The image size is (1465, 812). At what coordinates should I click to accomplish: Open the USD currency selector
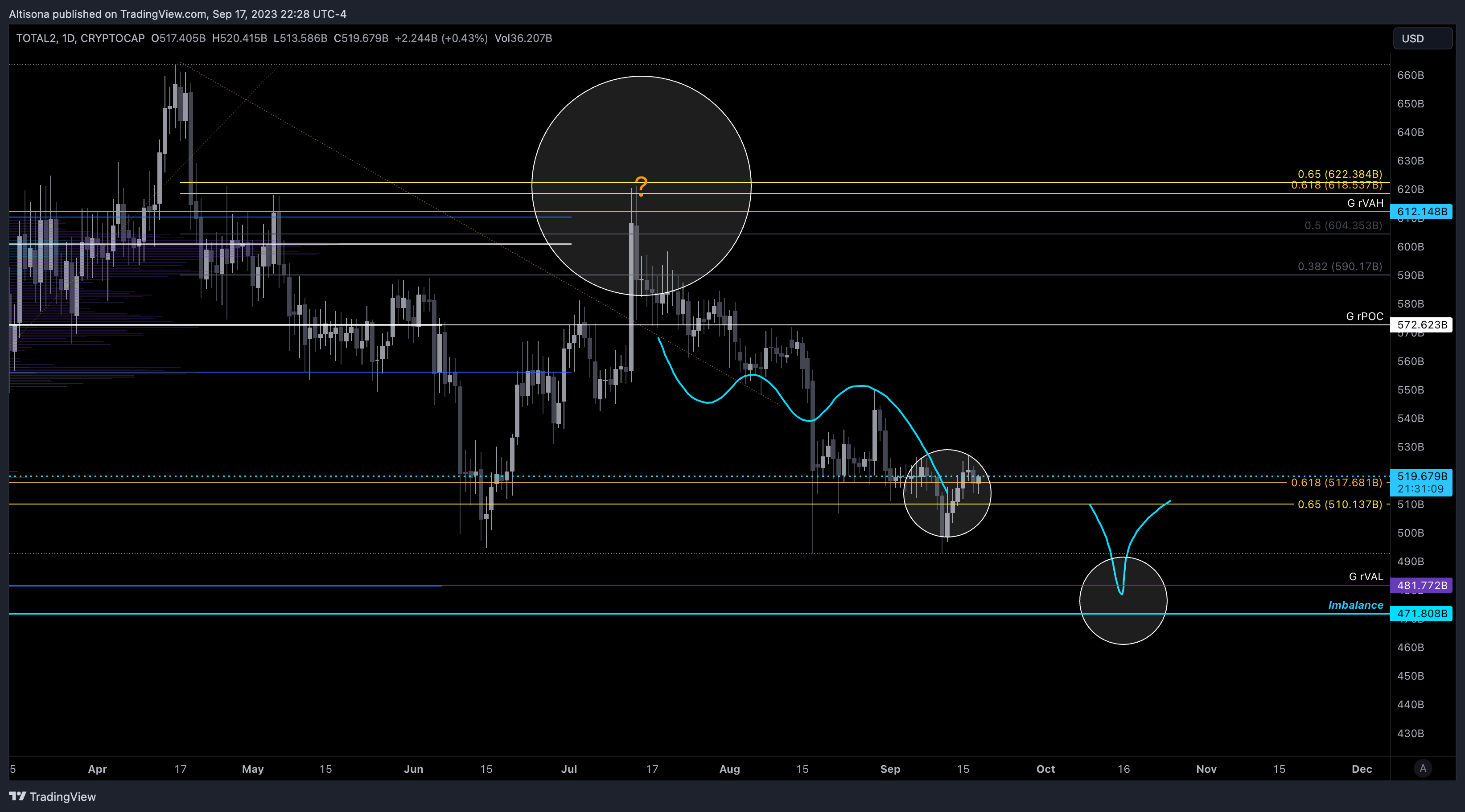pyautogui.click(x=1422, y=39)
